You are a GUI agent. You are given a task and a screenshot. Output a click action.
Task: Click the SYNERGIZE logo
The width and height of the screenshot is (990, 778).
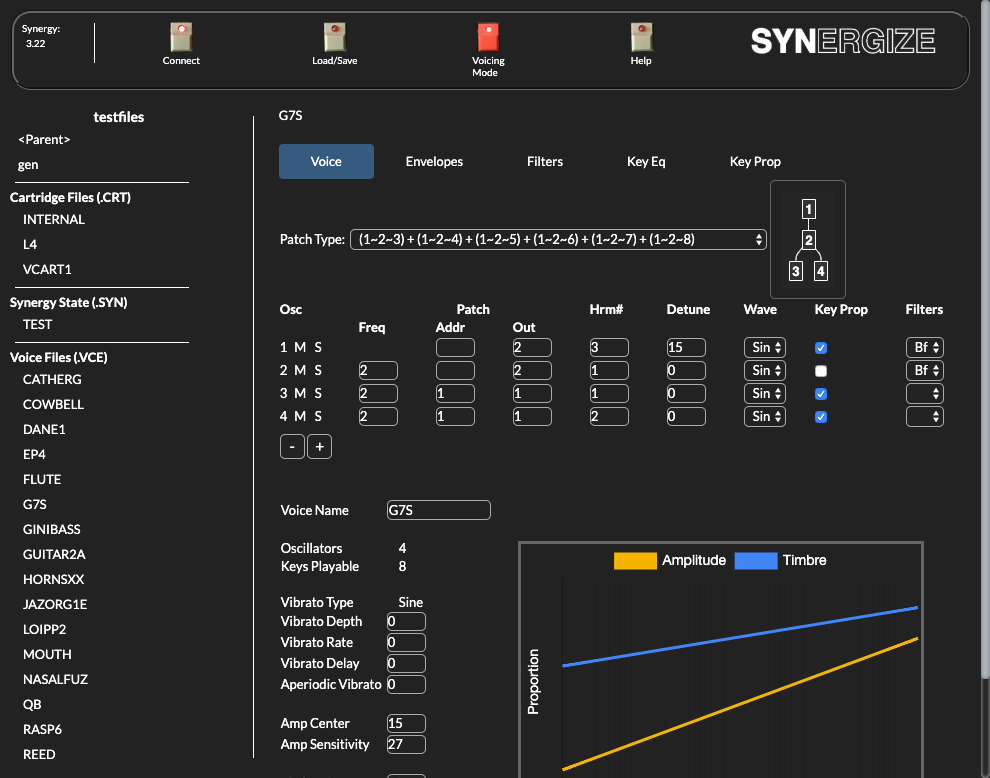pyautogui.click(x=843, y=41)
